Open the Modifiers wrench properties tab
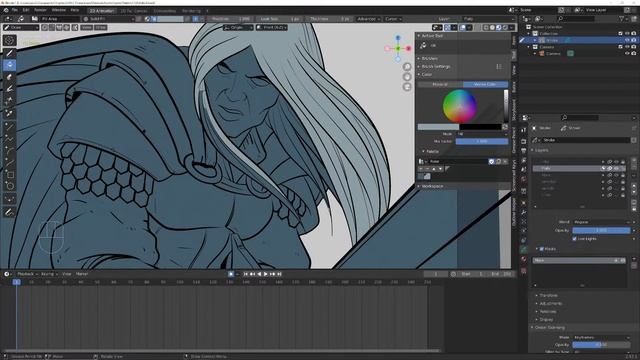Screen dimensions: 640x360 (524, 212)
